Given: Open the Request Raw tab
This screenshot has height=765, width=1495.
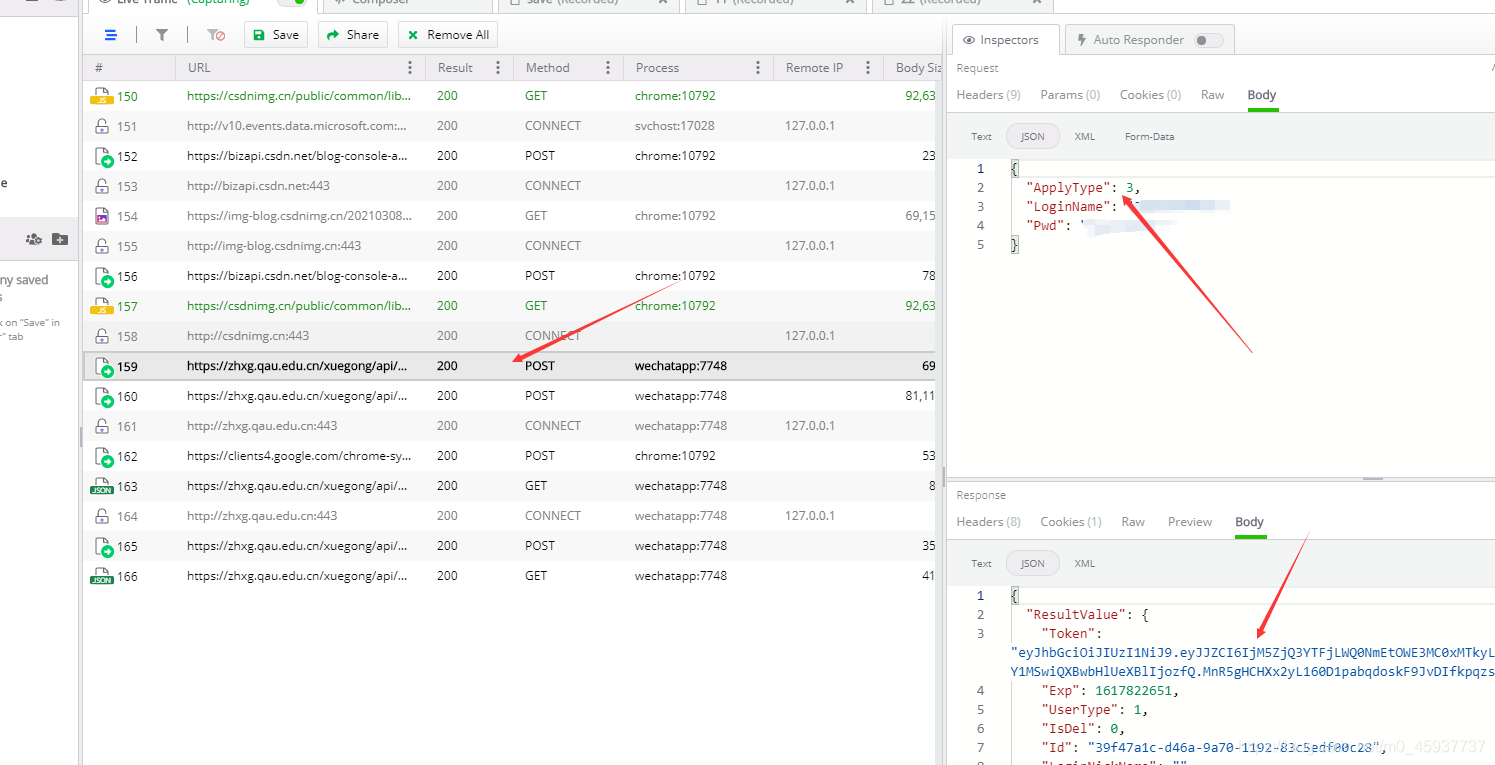Looking at the screenshot, I should tap(1212, 95).
